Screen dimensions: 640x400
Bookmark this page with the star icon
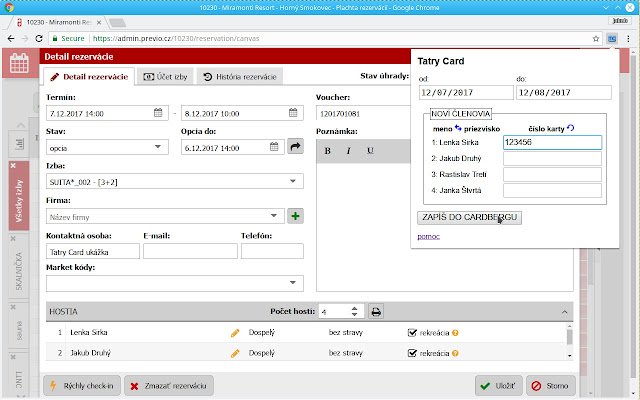point(596,38)
